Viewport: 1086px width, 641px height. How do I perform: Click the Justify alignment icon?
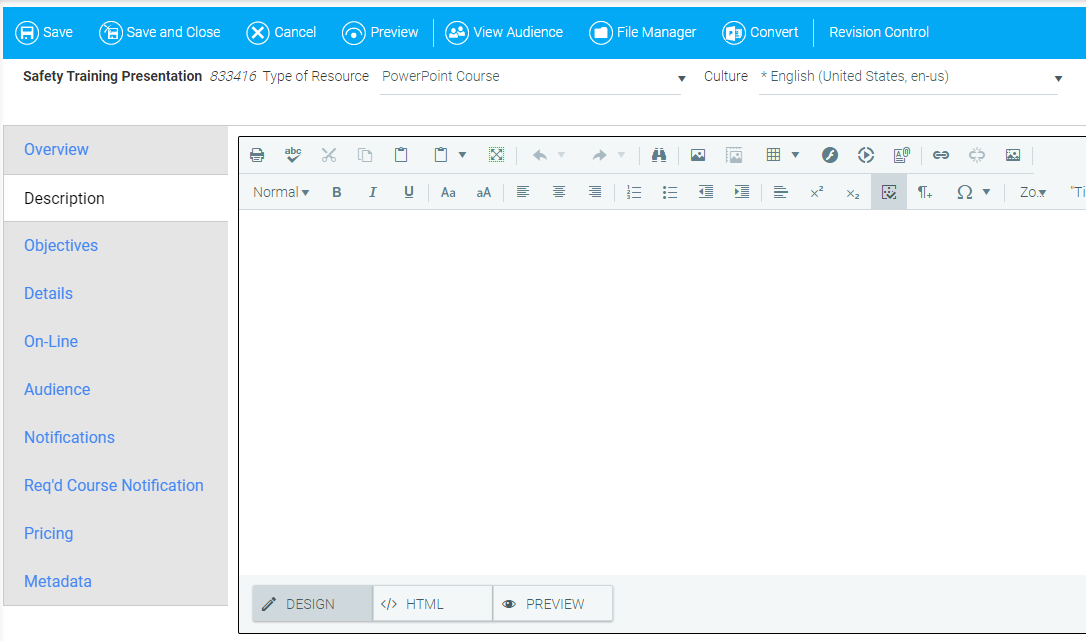(x=781, y=192)
